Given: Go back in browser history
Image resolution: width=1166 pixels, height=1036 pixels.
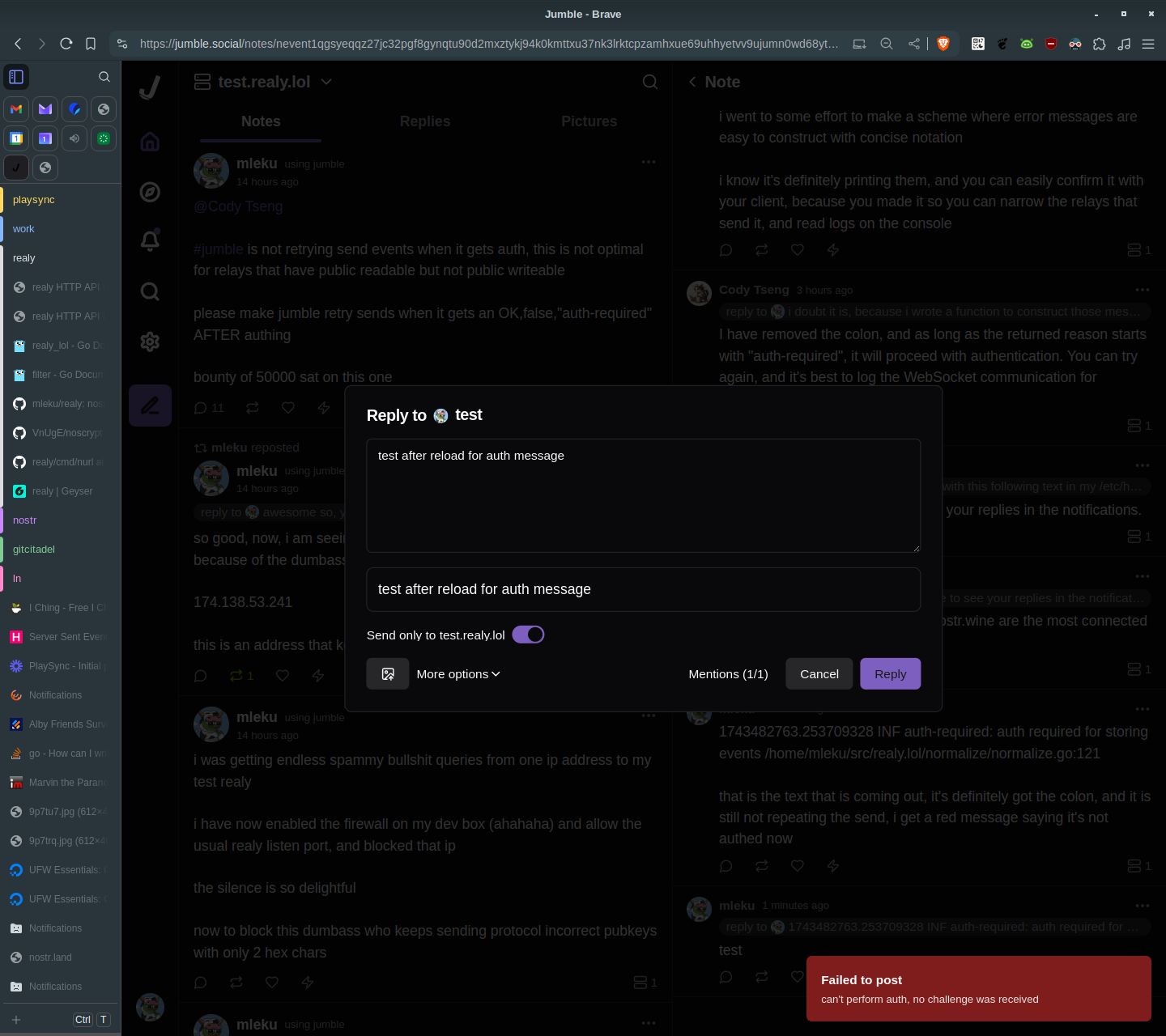Looking at the screenshot, I should point(18,44).
